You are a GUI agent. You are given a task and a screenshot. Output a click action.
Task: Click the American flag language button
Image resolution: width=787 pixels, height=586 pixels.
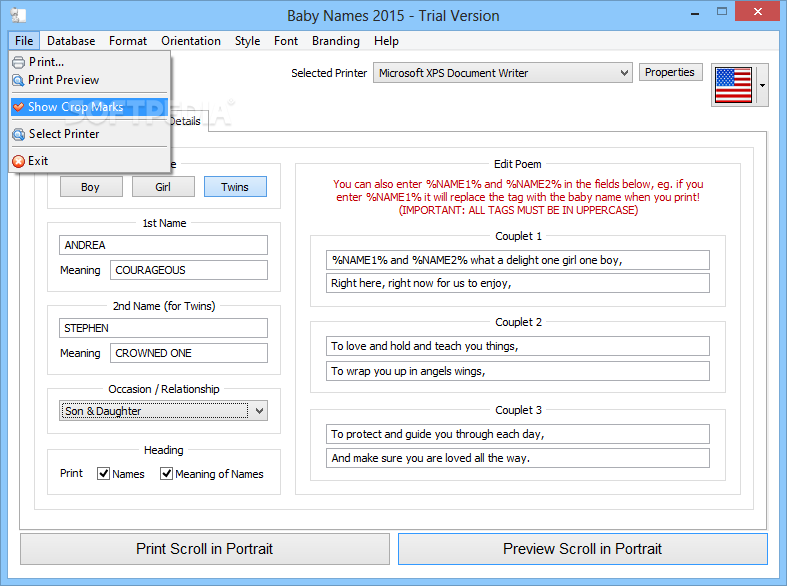[x=733, y=85]
